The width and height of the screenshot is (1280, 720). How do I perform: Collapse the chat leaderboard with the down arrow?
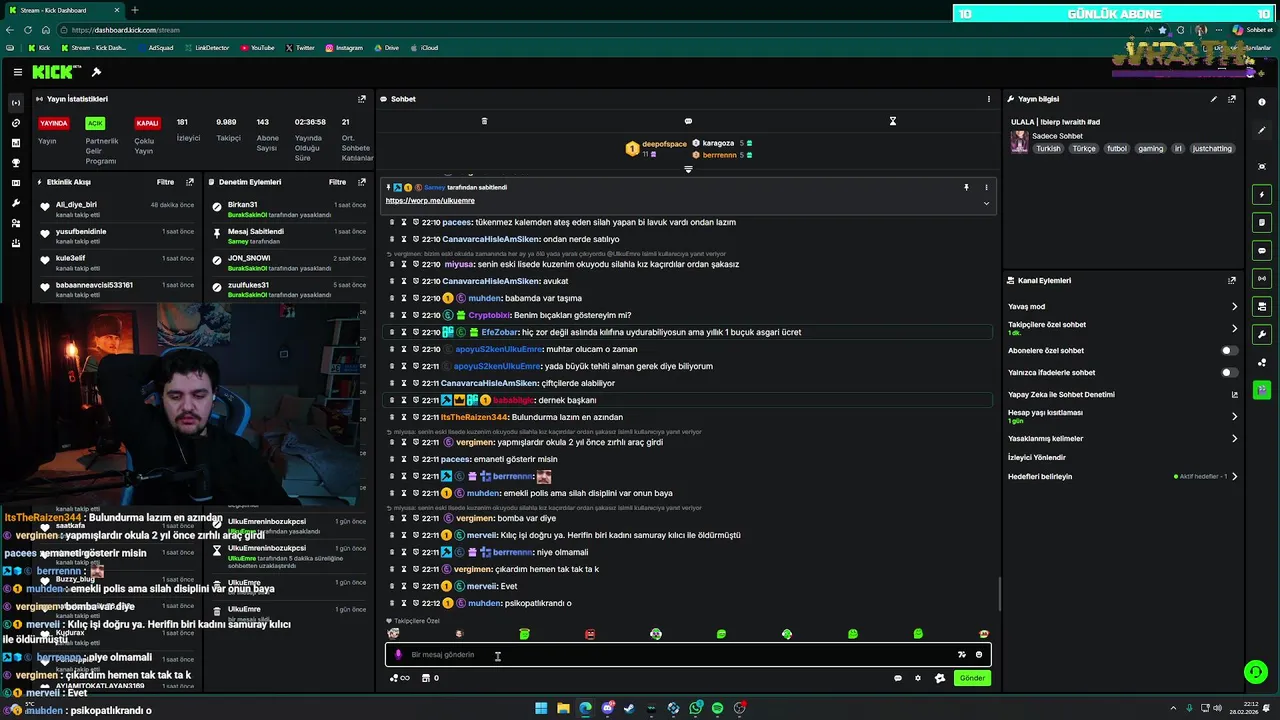coord(688,169)
